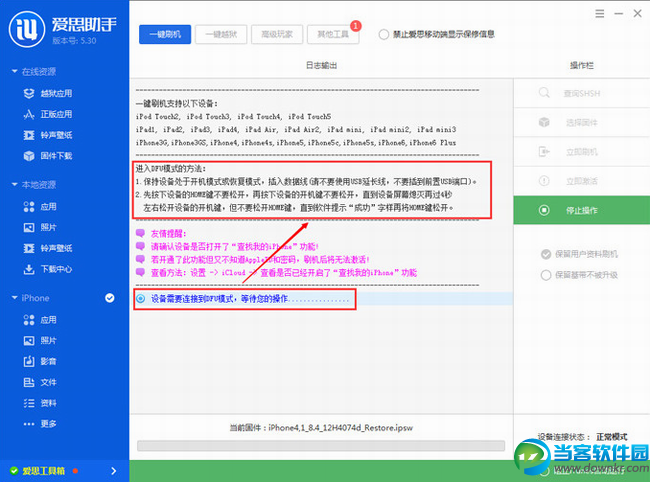The height and width of the screenshot is (482, 650).
Task: Switch to the 其他工具 tab
Action: [333, 34]
